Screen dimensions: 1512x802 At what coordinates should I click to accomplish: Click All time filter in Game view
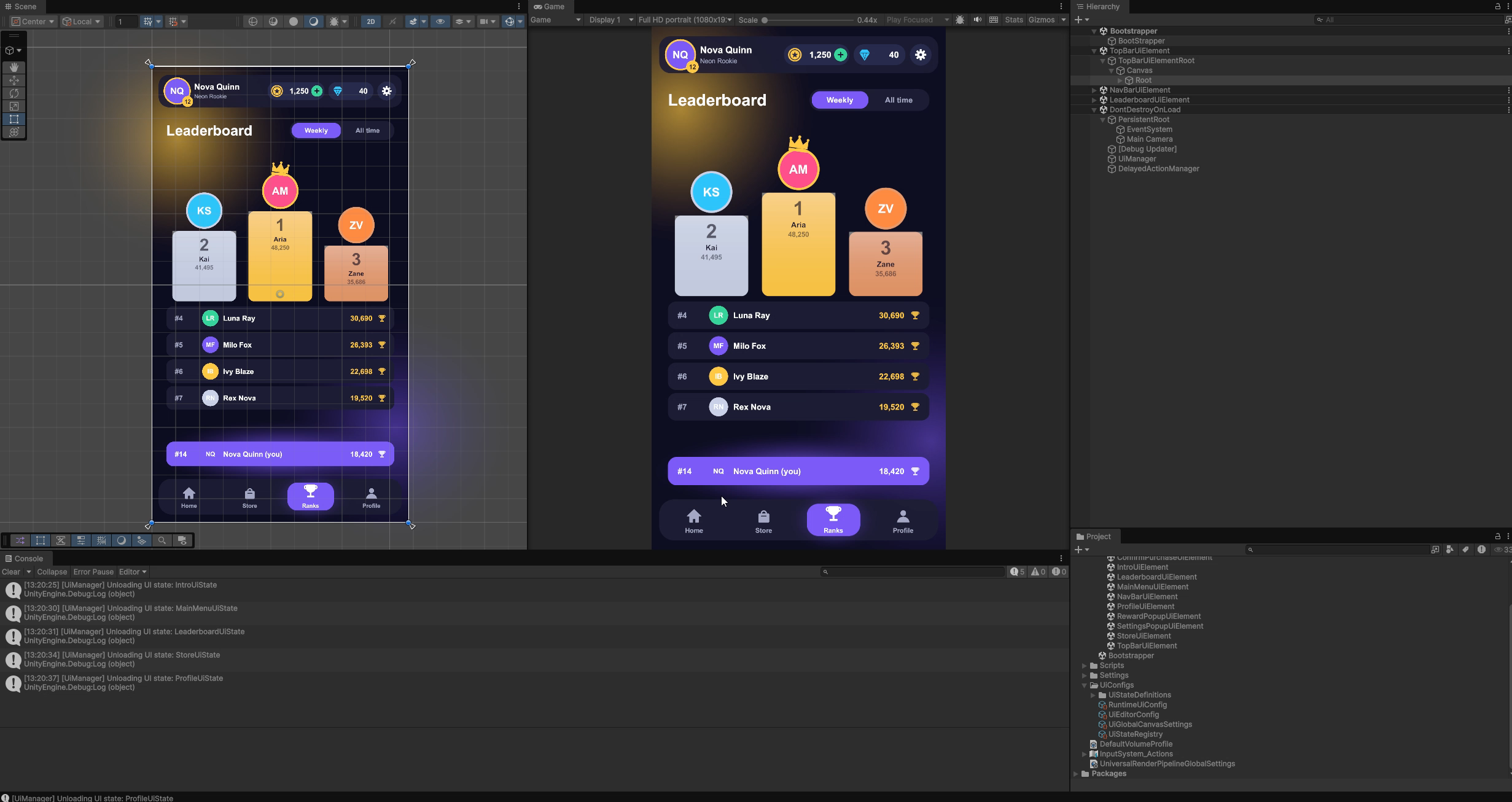pos(898,100)
